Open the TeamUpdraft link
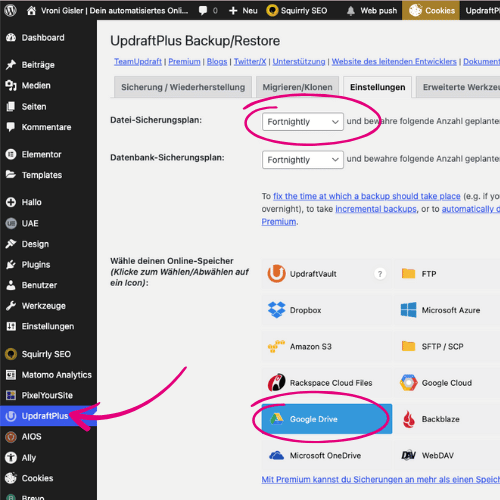Image resolution: width=500 pixels, height=500 pixels. pos(138,62)
